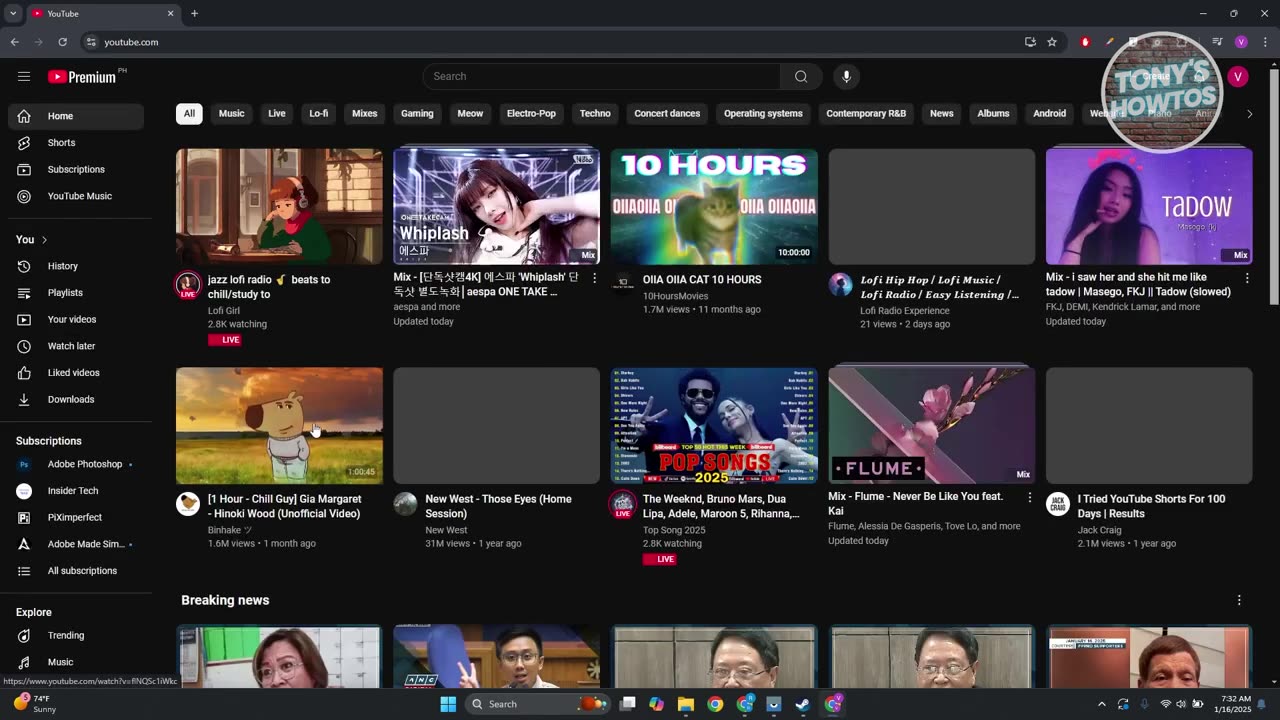
Task: Go to Home in sidebar
Action: pos(76,116)
